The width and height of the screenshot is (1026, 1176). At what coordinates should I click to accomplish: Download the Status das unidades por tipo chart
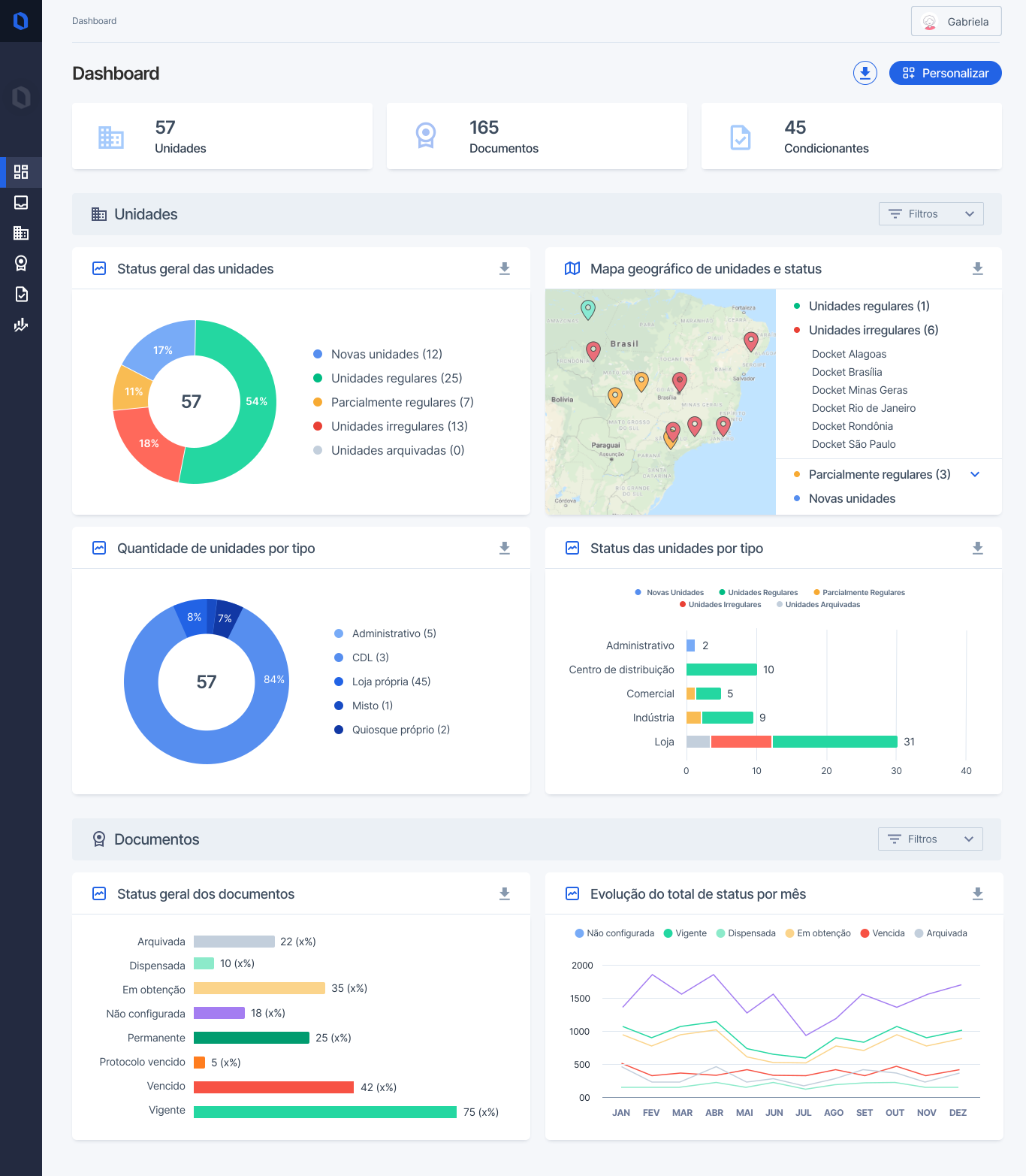[978, 548]
